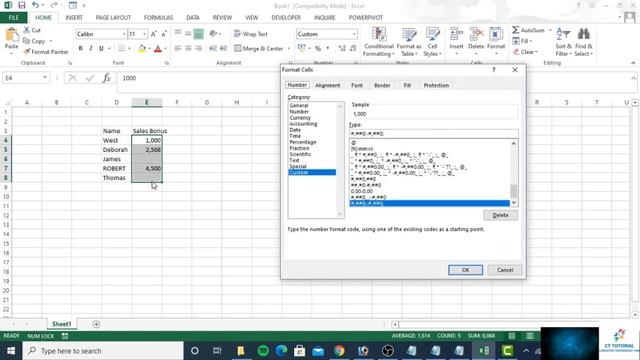Toggle align left in ribbon
This screenshot has height=360, width=640.
coord(178,48)
